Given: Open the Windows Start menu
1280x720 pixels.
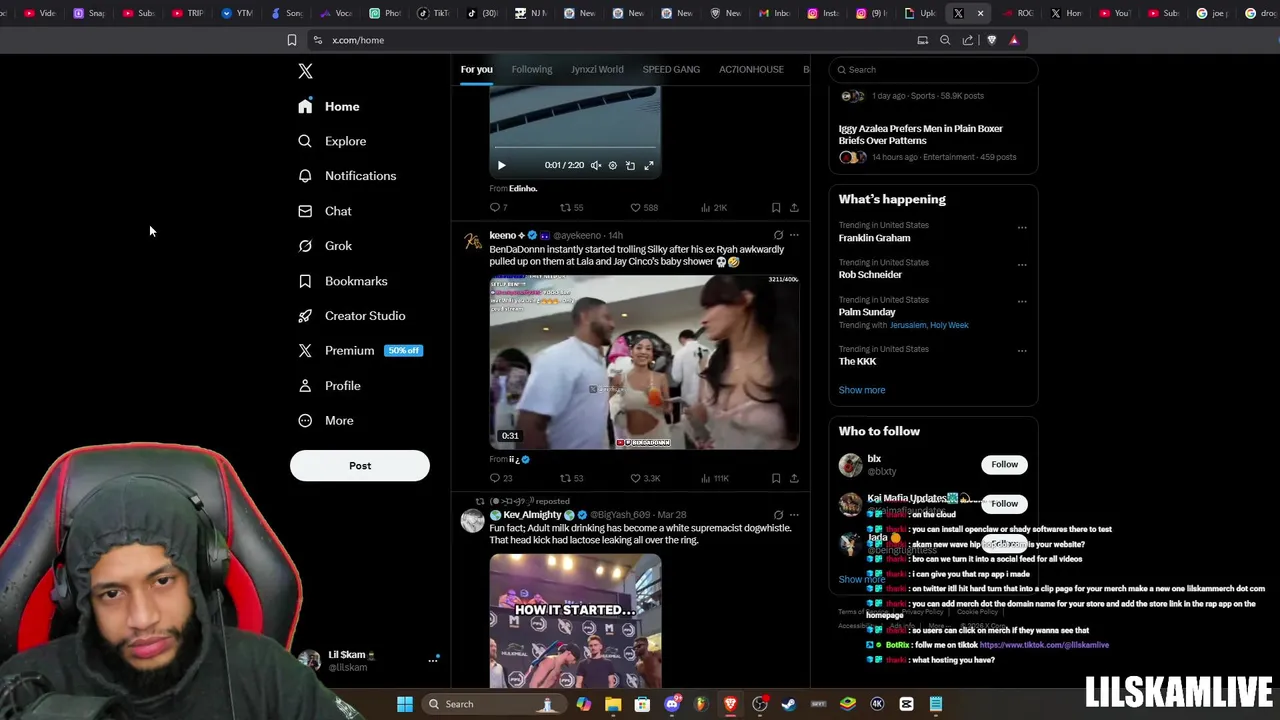Looking at the screenshot, I should coord(405,704).
